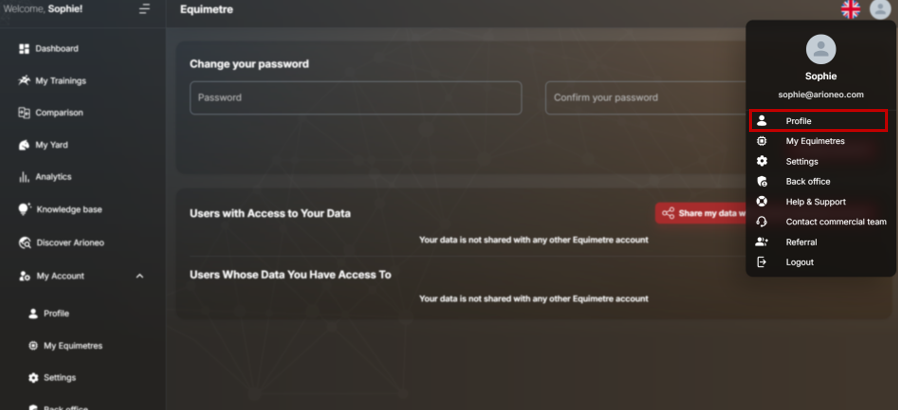Click the Password input field
Screen dimensions: 898x410
(356, 98)
